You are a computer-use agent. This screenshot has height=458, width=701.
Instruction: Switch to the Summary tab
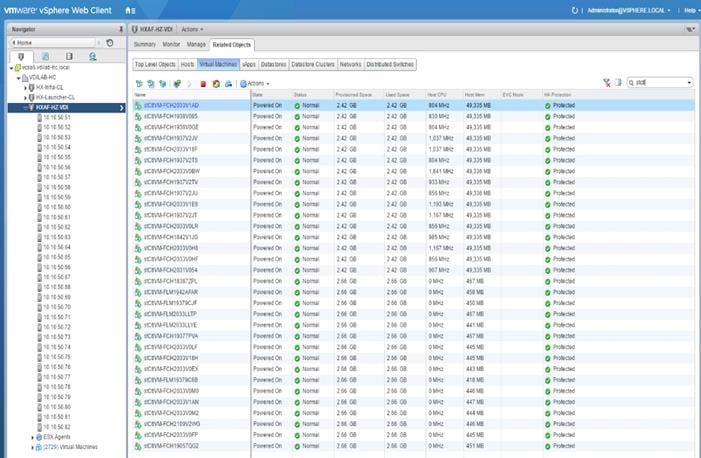(145, 44)
